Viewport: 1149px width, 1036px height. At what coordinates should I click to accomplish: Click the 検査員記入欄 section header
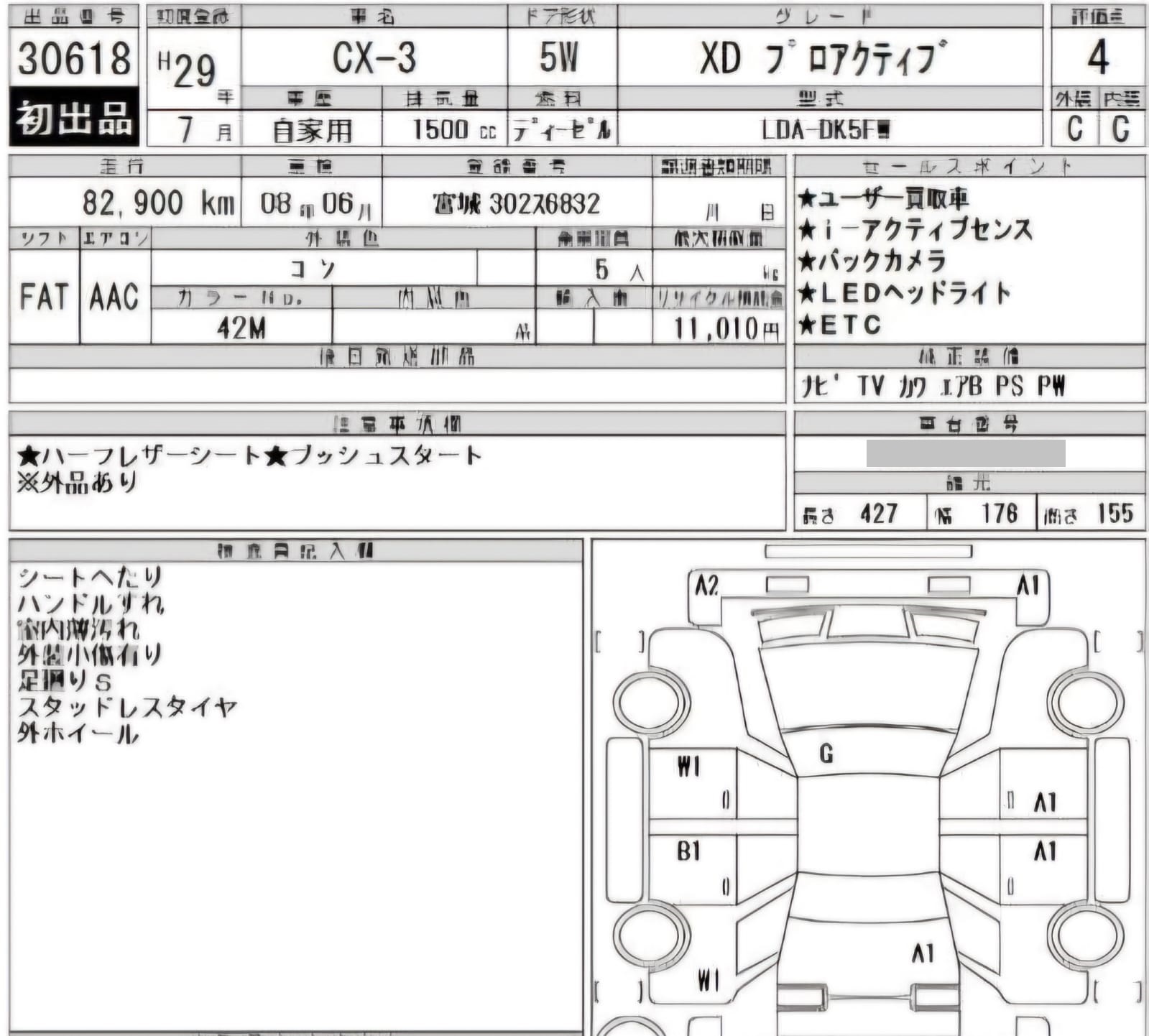(295, 551)
